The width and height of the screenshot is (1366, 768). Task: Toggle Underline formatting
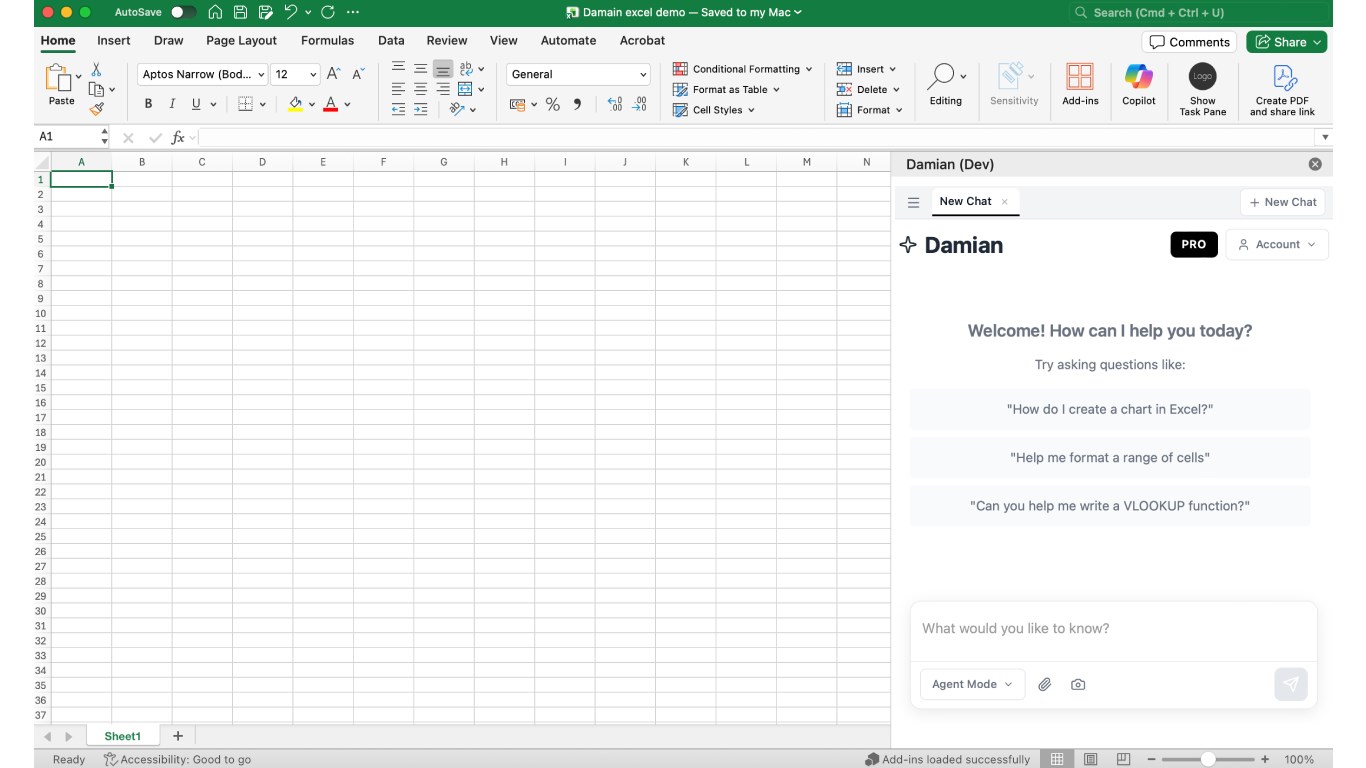196,104
